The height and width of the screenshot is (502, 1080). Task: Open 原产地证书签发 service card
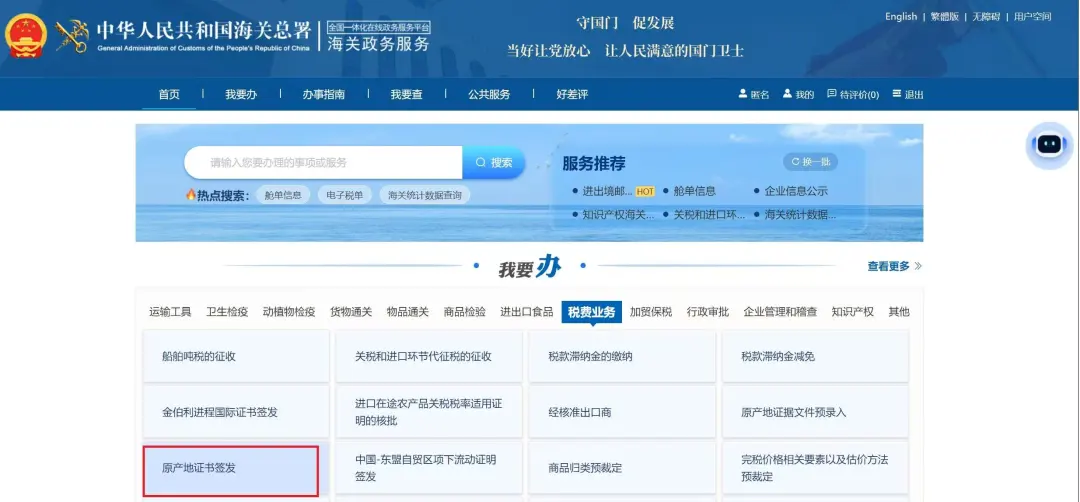click(231, 468)
